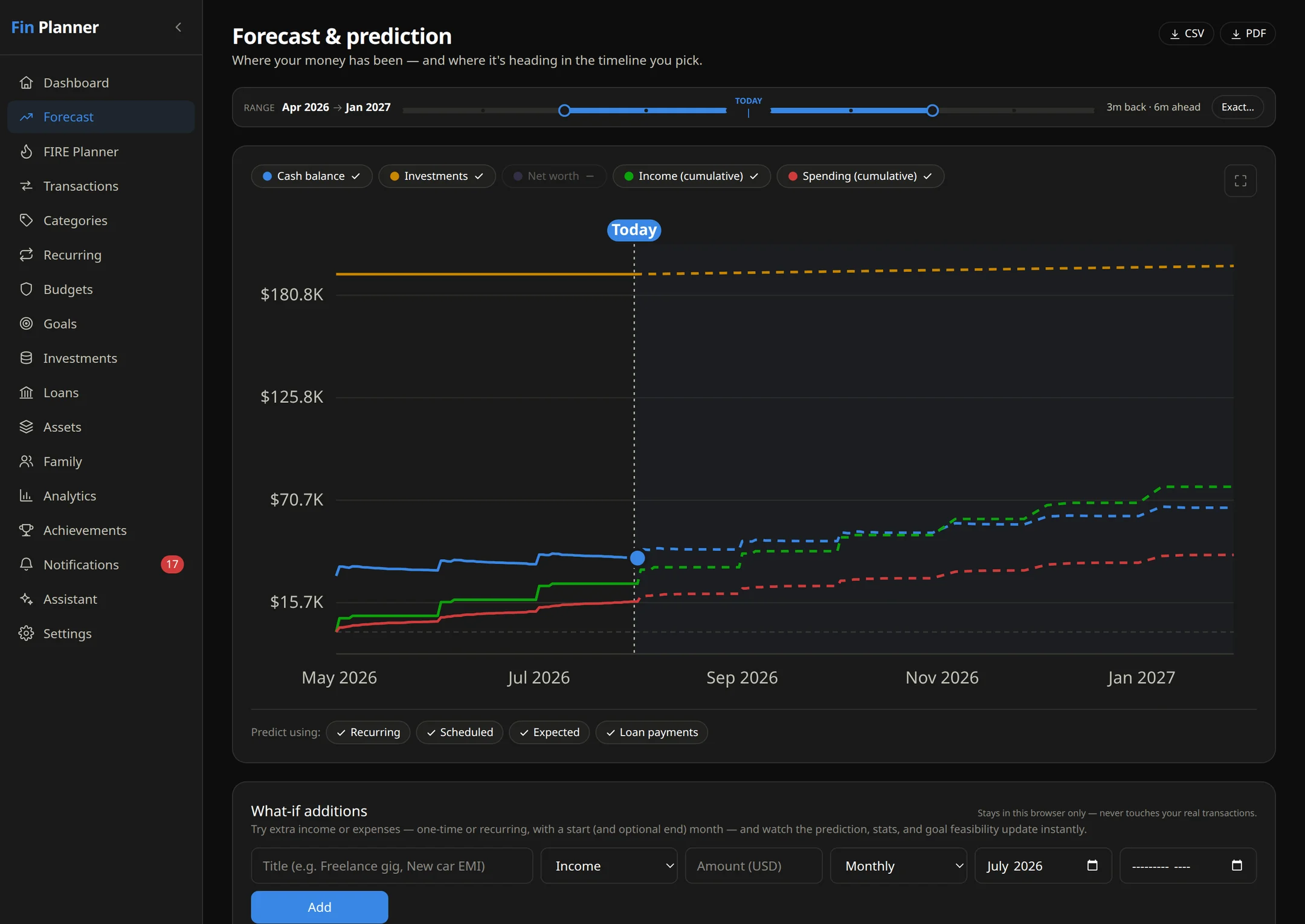1305x924 pixels.
Task: Expand chart to fullscreen
Action: (1240, 181)
